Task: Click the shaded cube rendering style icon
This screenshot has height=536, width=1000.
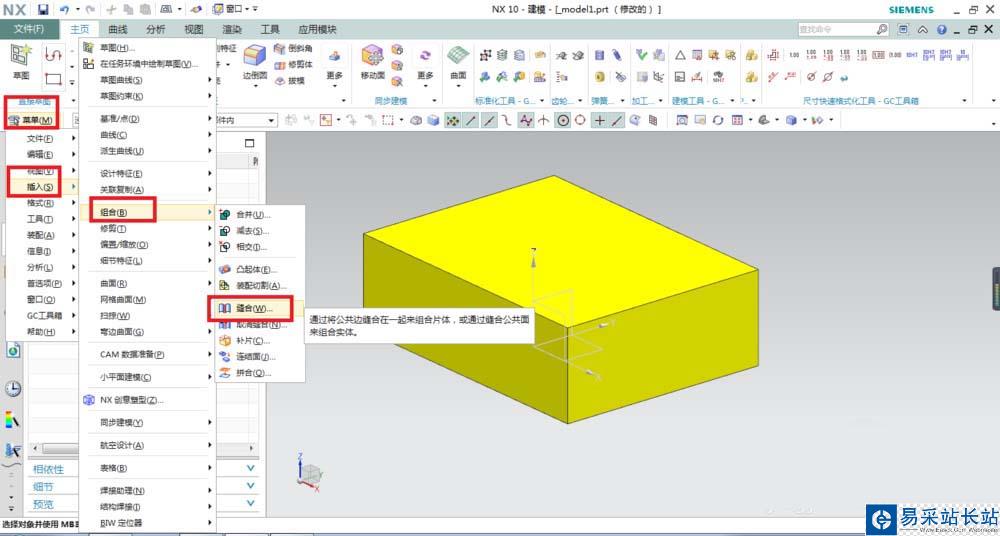Action: point(791,120)
